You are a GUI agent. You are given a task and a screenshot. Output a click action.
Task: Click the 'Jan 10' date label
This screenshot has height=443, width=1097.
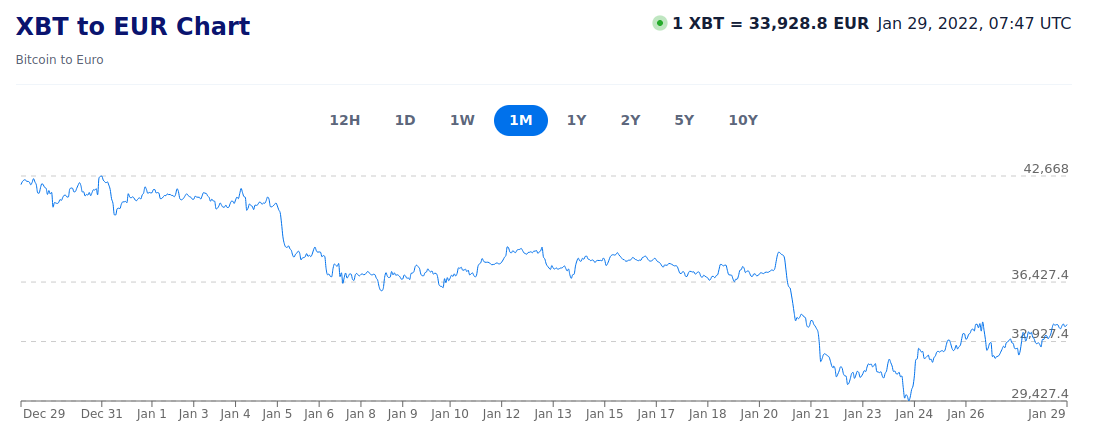450,414
